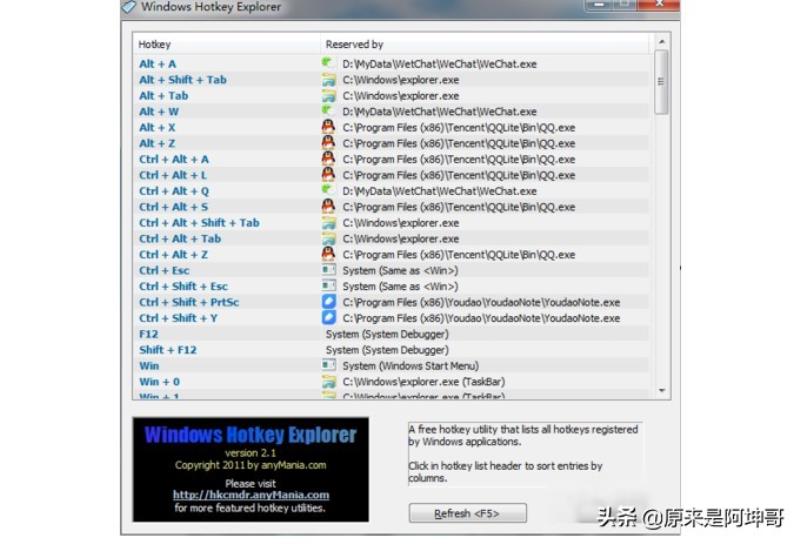Viewport: 800px width, 544px height.
Task: Click the QQ icon in Ctrl + Alt + Z row
Action: (x=329, y=254)
